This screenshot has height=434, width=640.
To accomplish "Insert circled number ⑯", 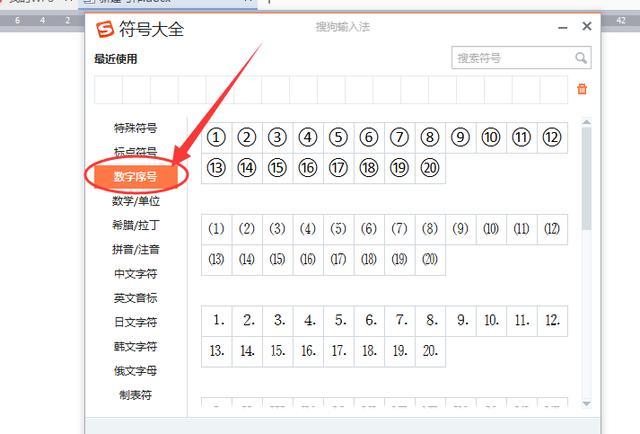I will 308,168.
